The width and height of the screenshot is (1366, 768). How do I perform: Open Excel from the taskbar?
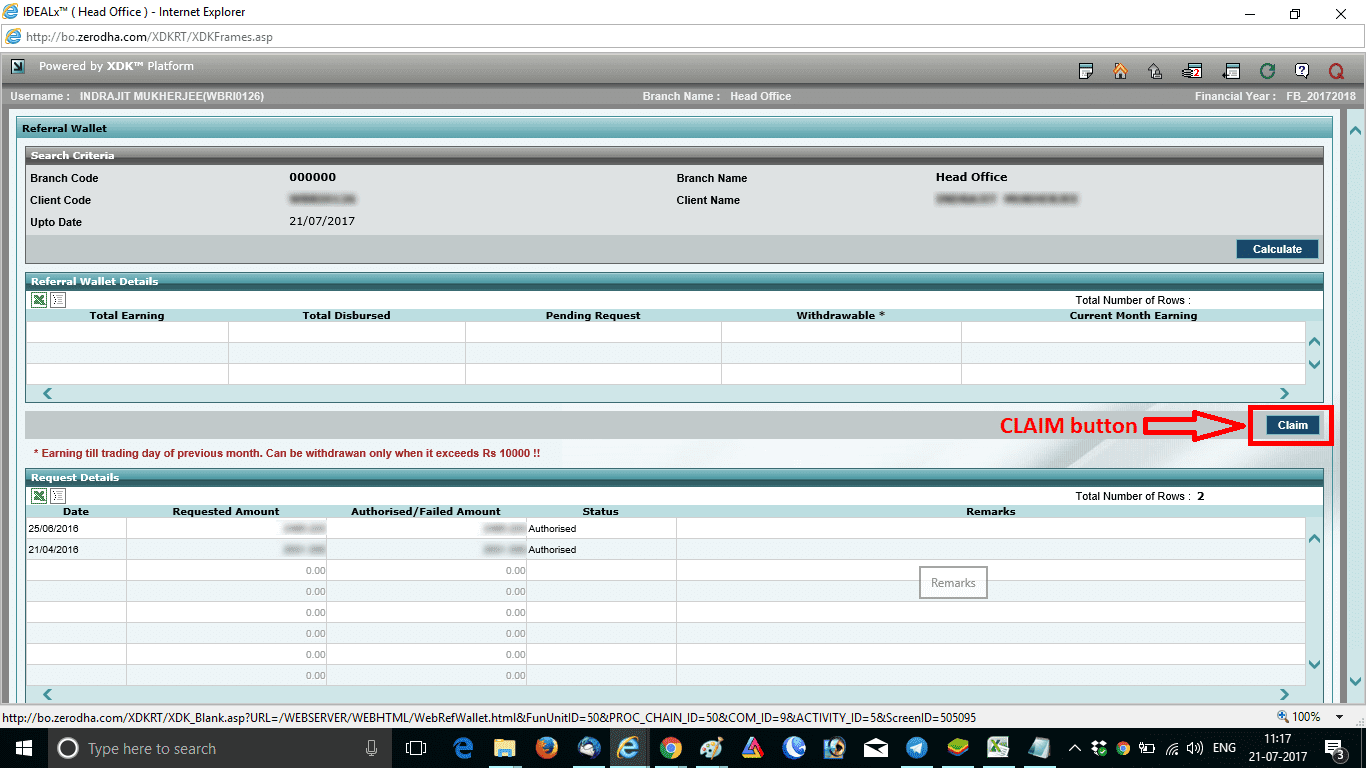[998, 748]
